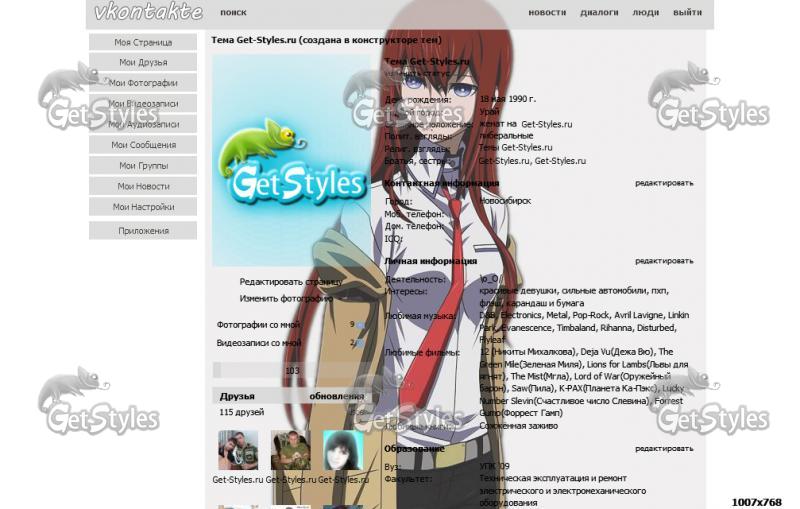Click редактировать next to Образование
Screen dimensions: 800x509
tap(664, 448)
